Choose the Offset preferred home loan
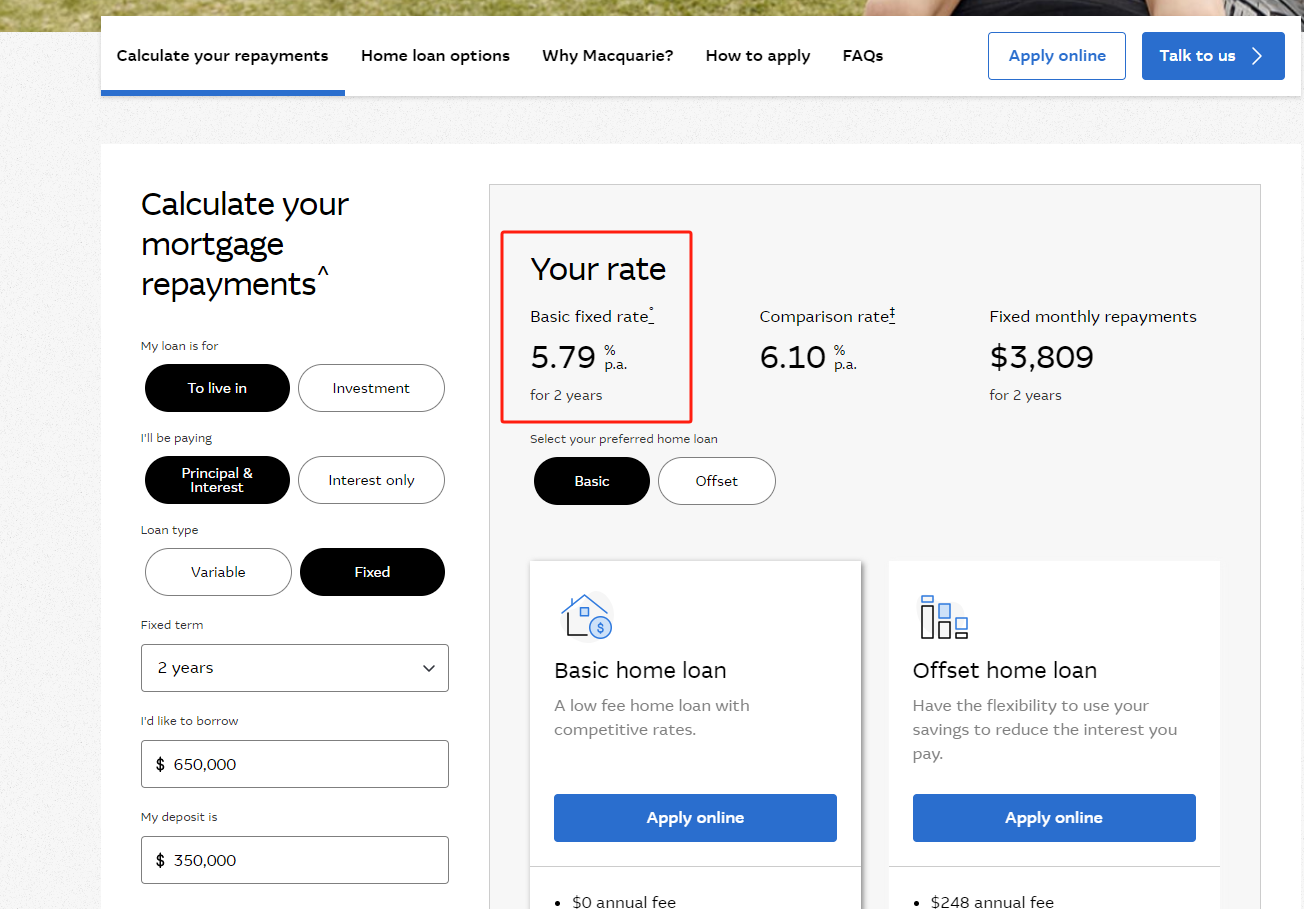This screenshot has width=1304, height=909. tap(716, 481)
